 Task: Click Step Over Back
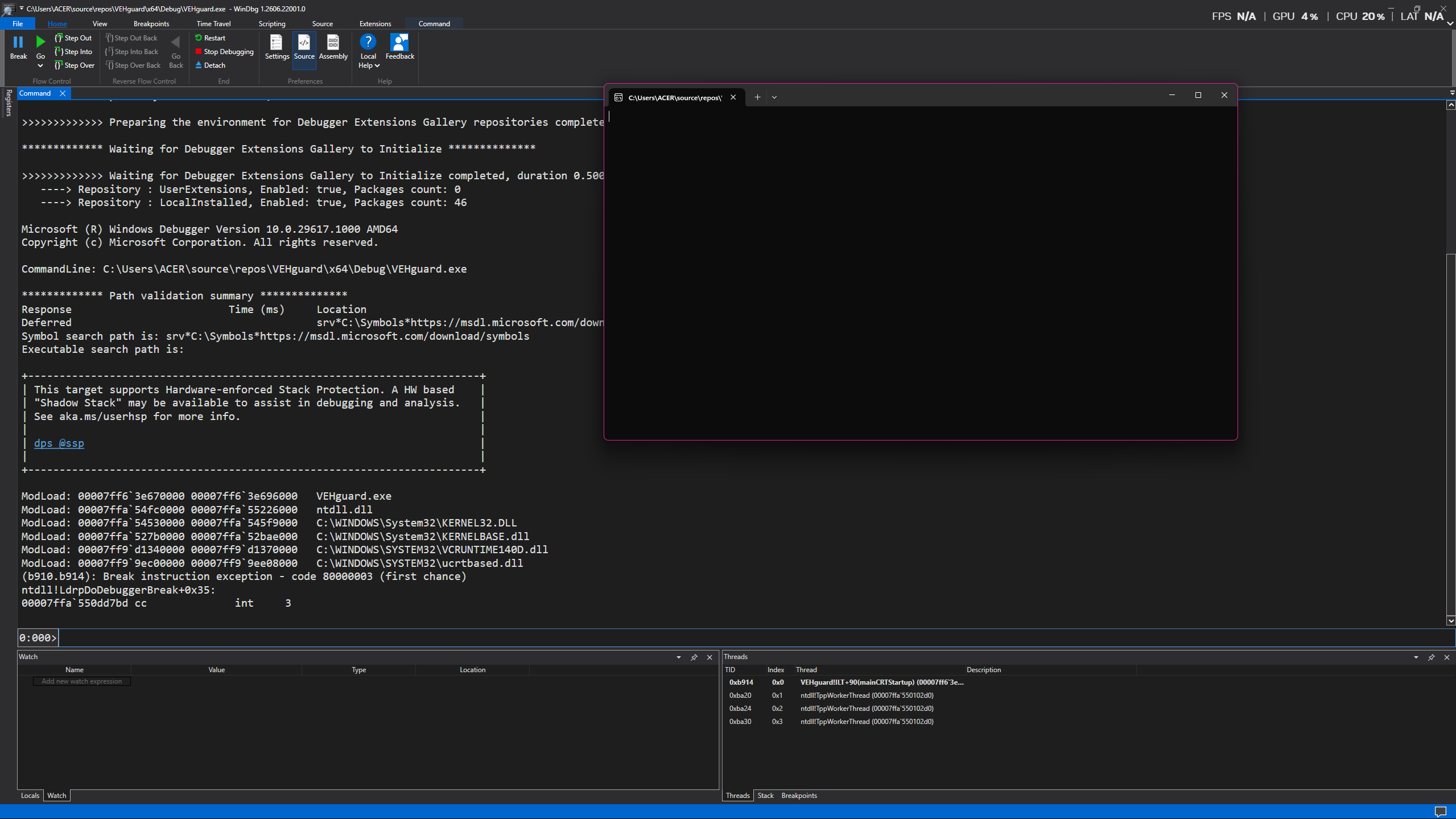pos(133,65)
